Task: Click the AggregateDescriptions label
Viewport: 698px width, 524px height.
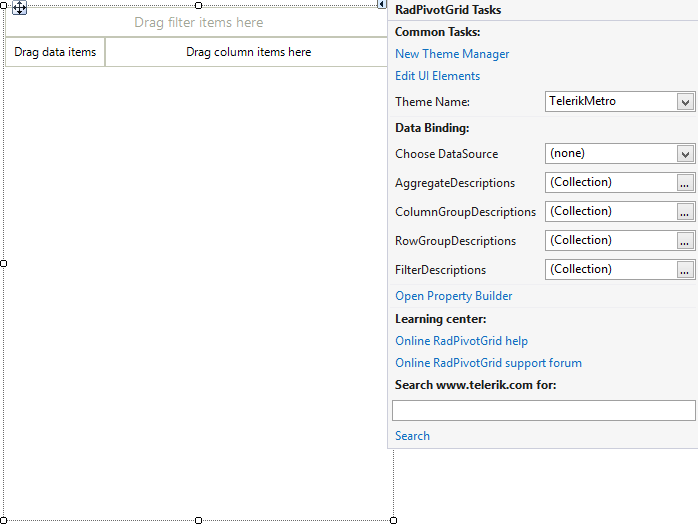Action: (x=455, y=183)
